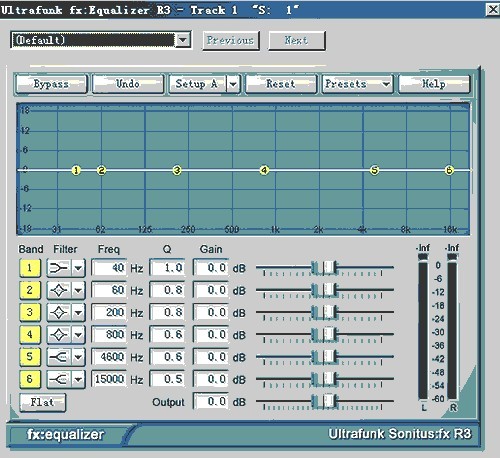
Task: Click the Next preset button
Action: pos(297,41)
